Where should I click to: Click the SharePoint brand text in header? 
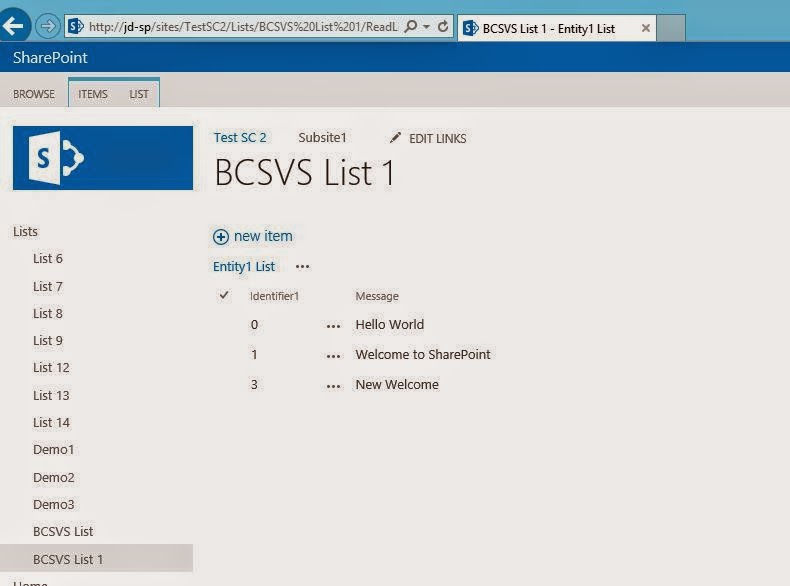[x=50, y=57]
